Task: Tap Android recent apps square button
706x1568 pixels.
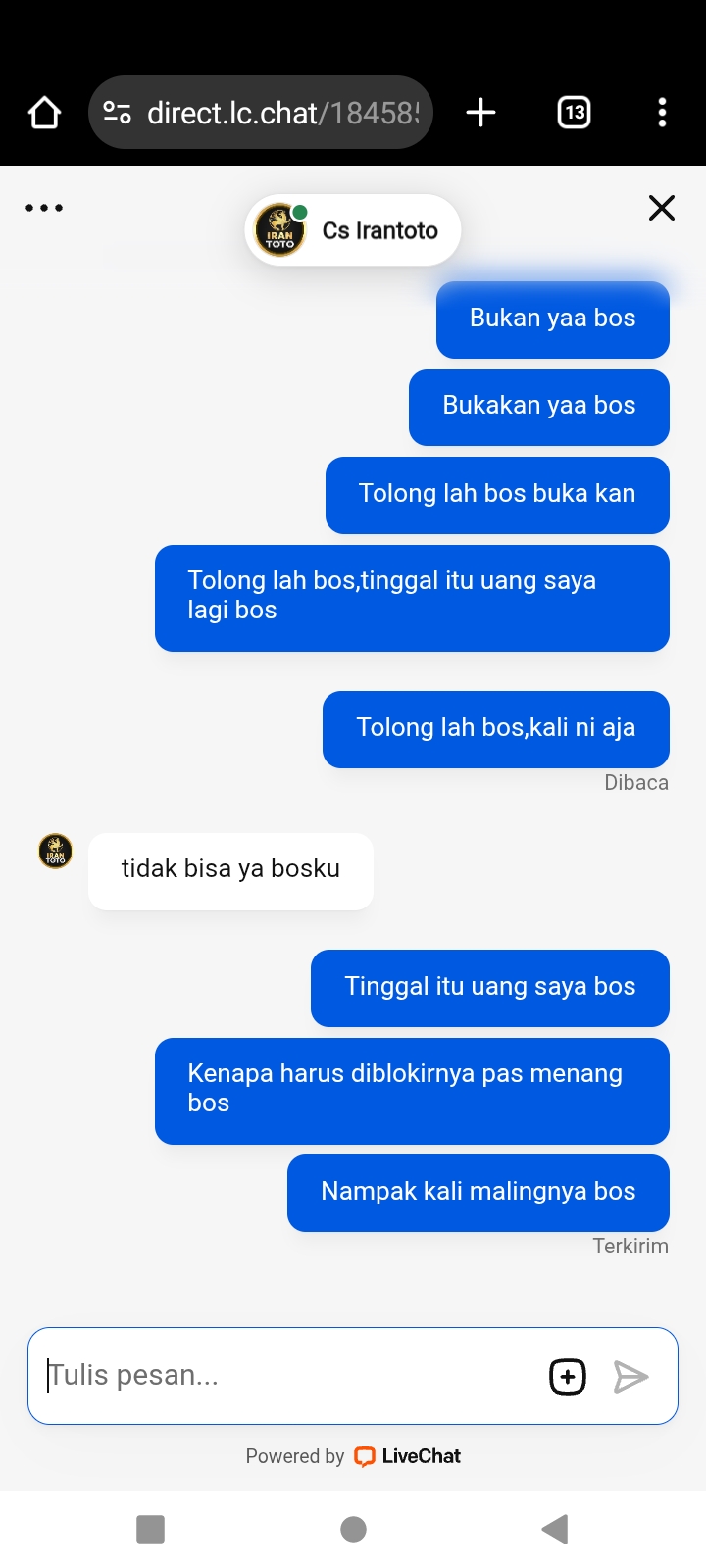Action: [150, 1529]
